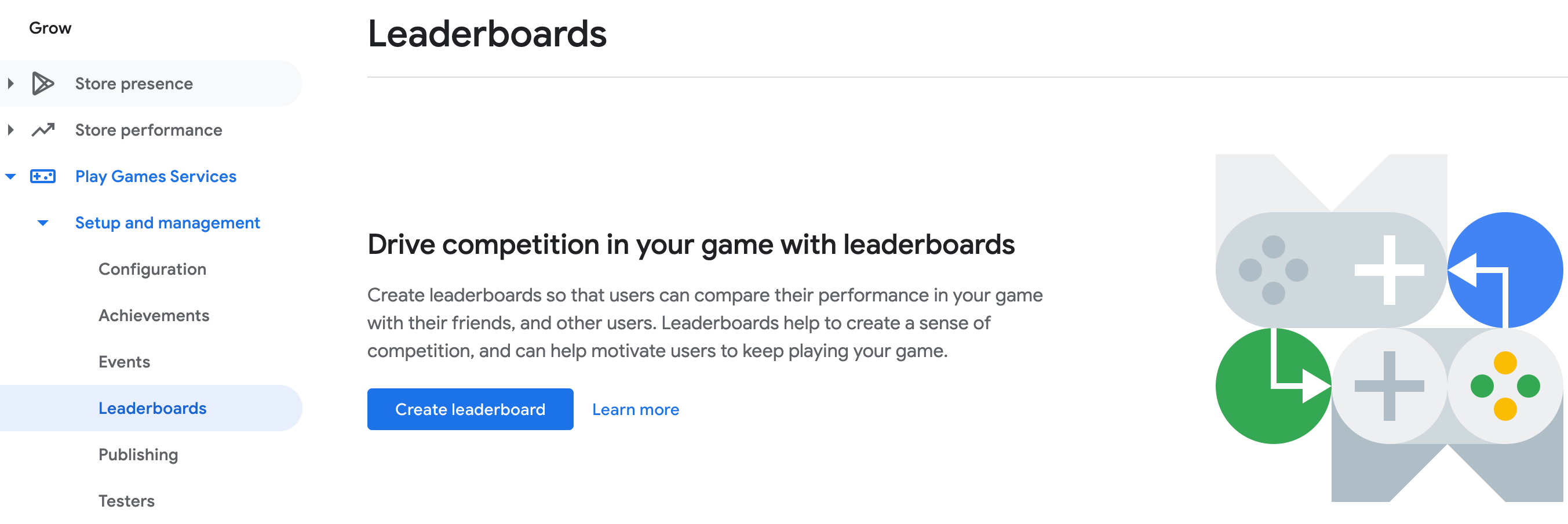Open the Events page
This screenshot has width=1568, height=524.
pyautogui.click(x=124, y=362)
